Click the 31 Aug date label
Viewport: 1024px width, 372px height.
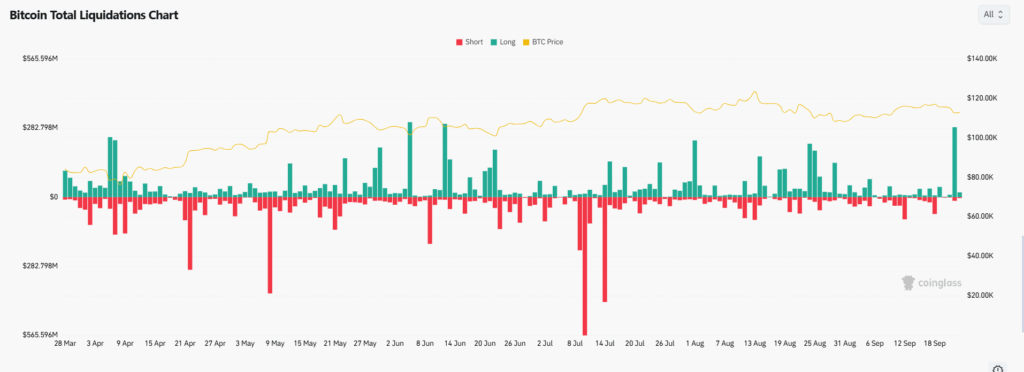(845, 343)
